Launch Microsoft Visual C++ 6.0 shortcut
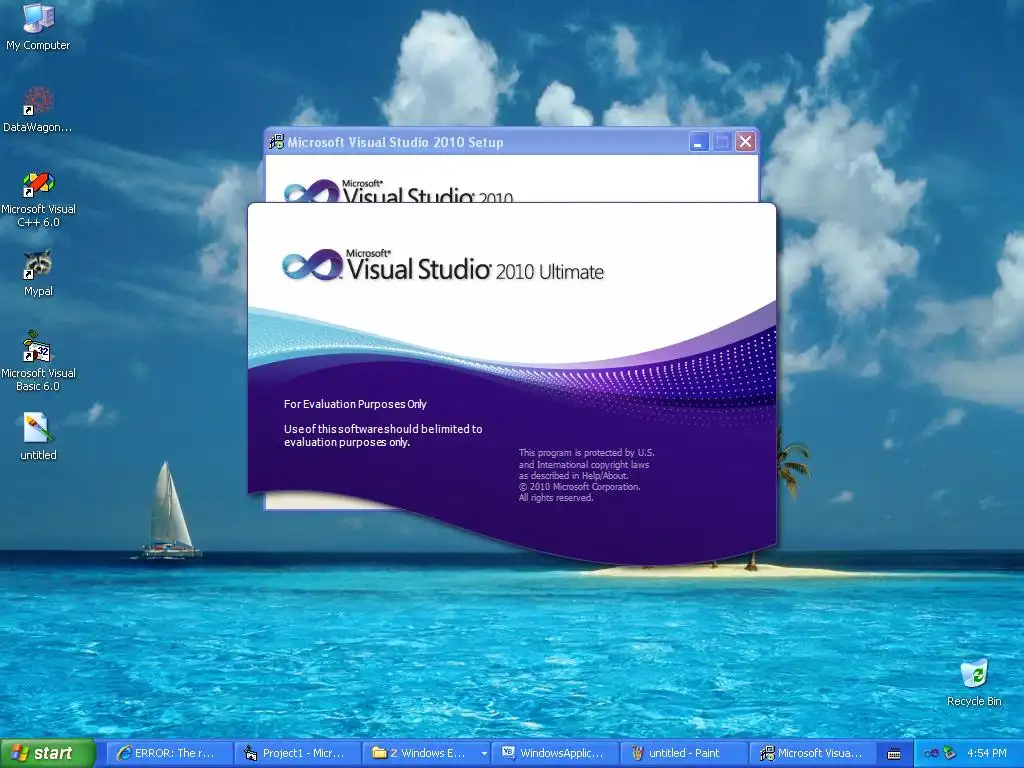The height and width of the screenshot is (768, 1024). pos(38,199)
